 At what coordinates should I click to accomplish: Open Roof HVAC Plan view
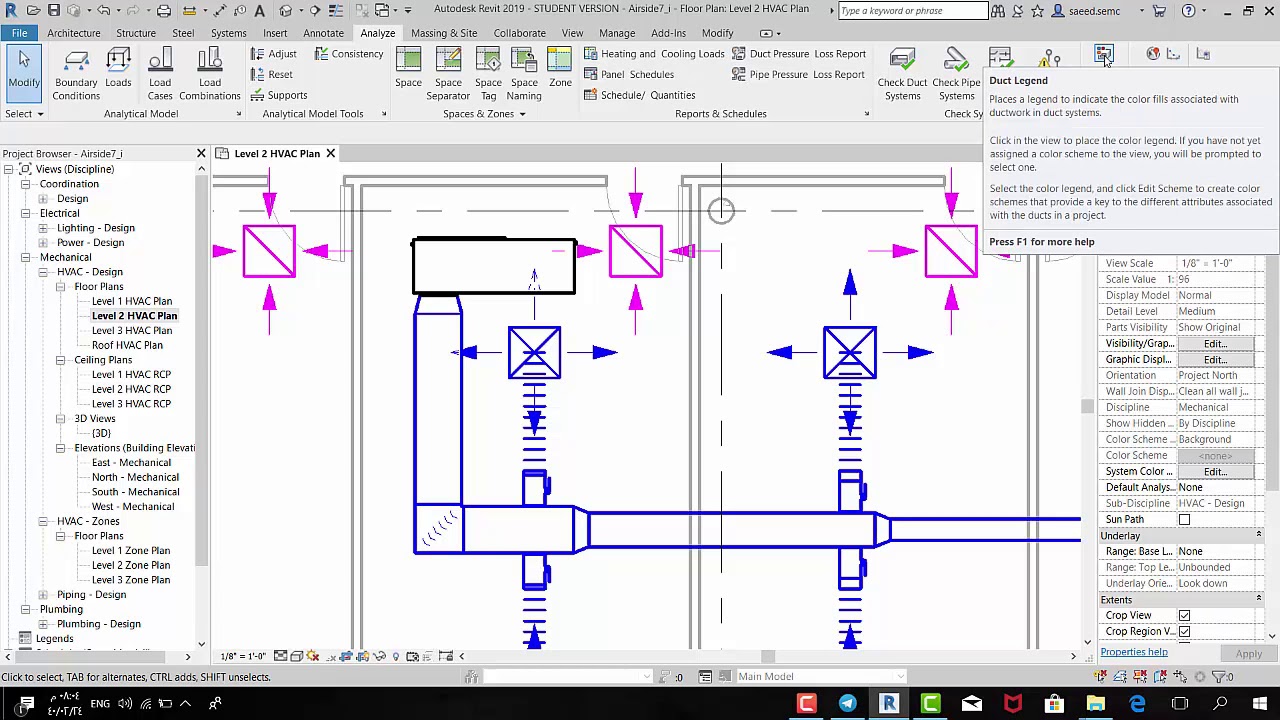point(127,345)
